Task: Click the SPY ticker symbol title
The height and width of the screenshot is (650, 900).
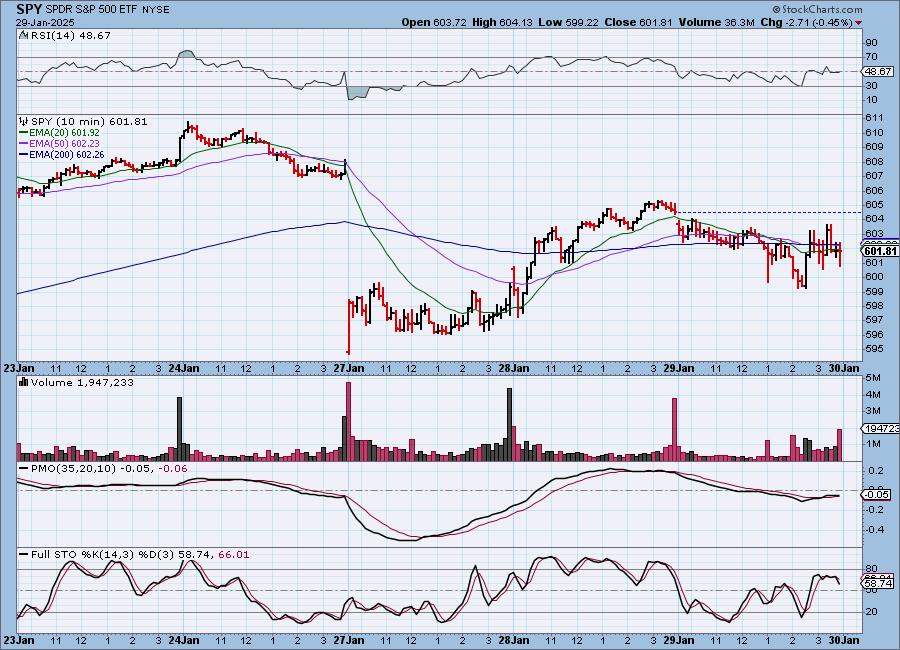Action: tap(28, 9)
